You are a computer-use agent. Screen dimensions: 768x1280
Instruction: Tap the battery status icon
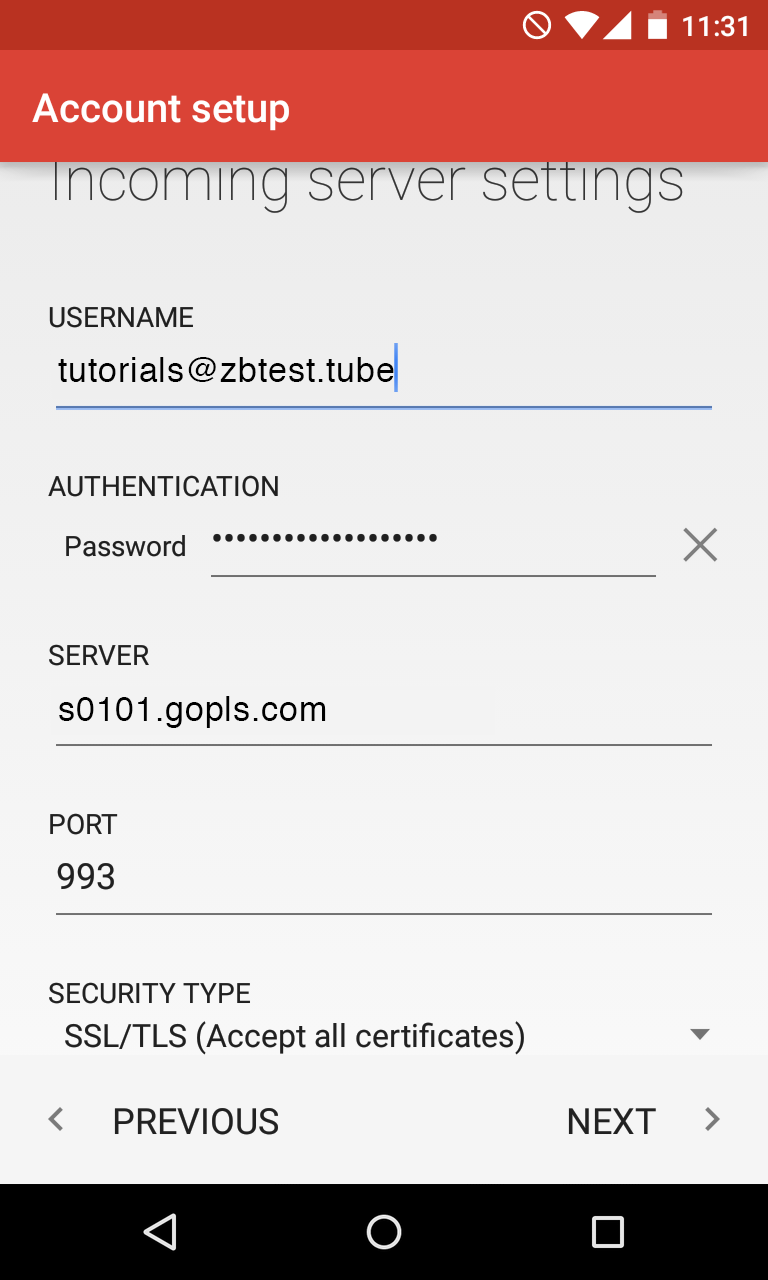pos(657,25)
